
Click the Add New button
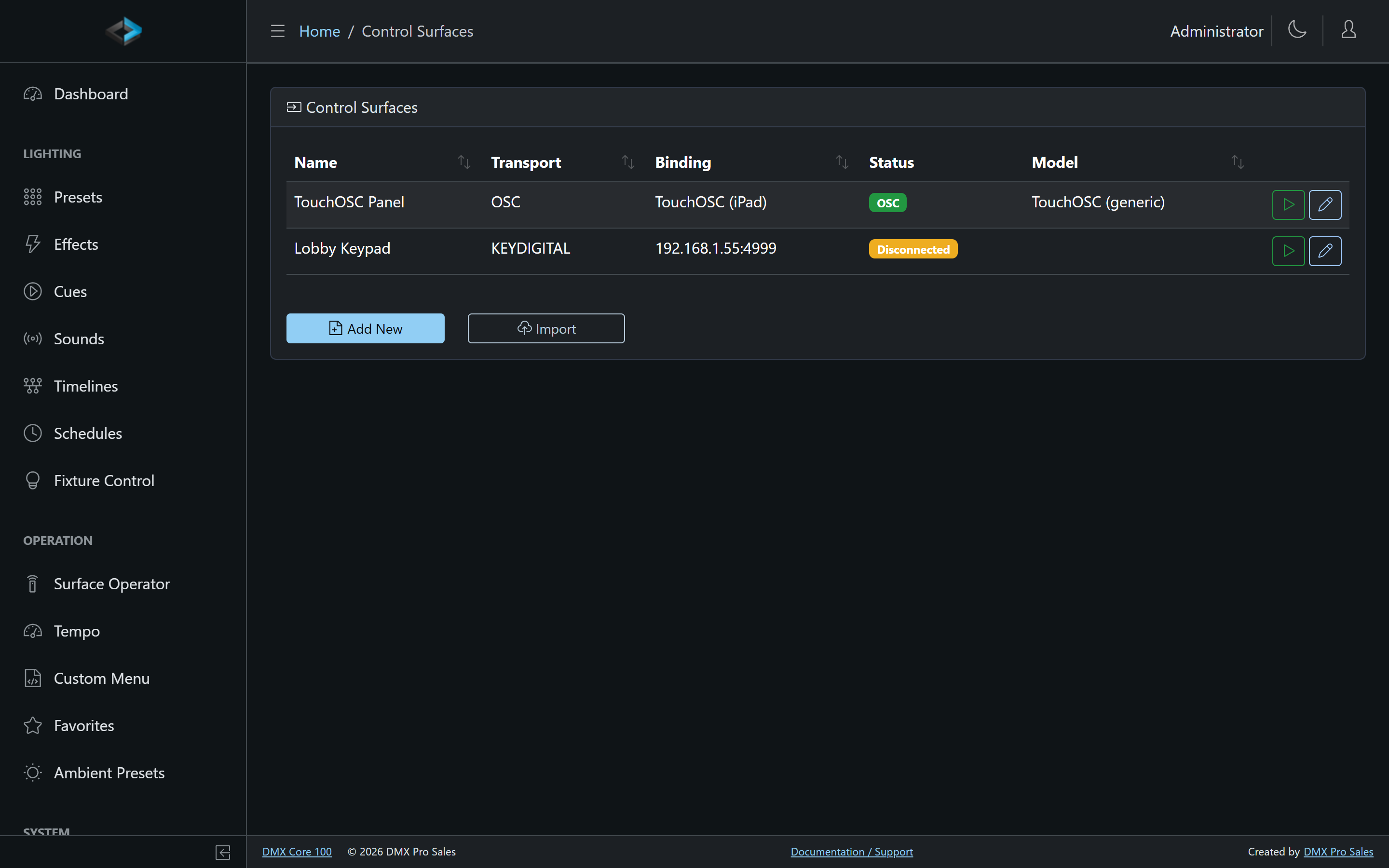click(x=366, y=328)
